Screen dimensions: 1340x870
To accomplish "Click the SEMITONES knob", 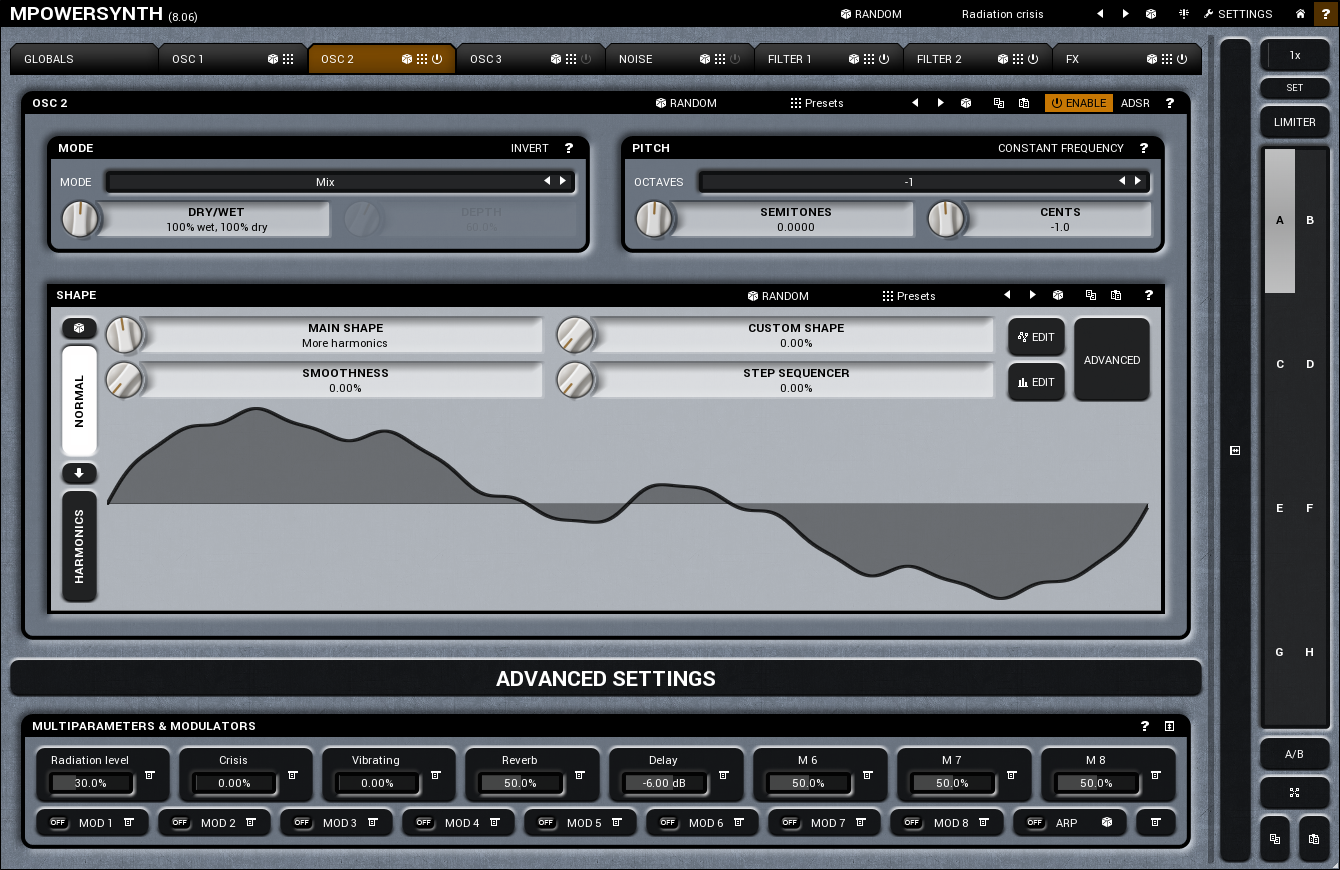I will [x=655, y=219].
